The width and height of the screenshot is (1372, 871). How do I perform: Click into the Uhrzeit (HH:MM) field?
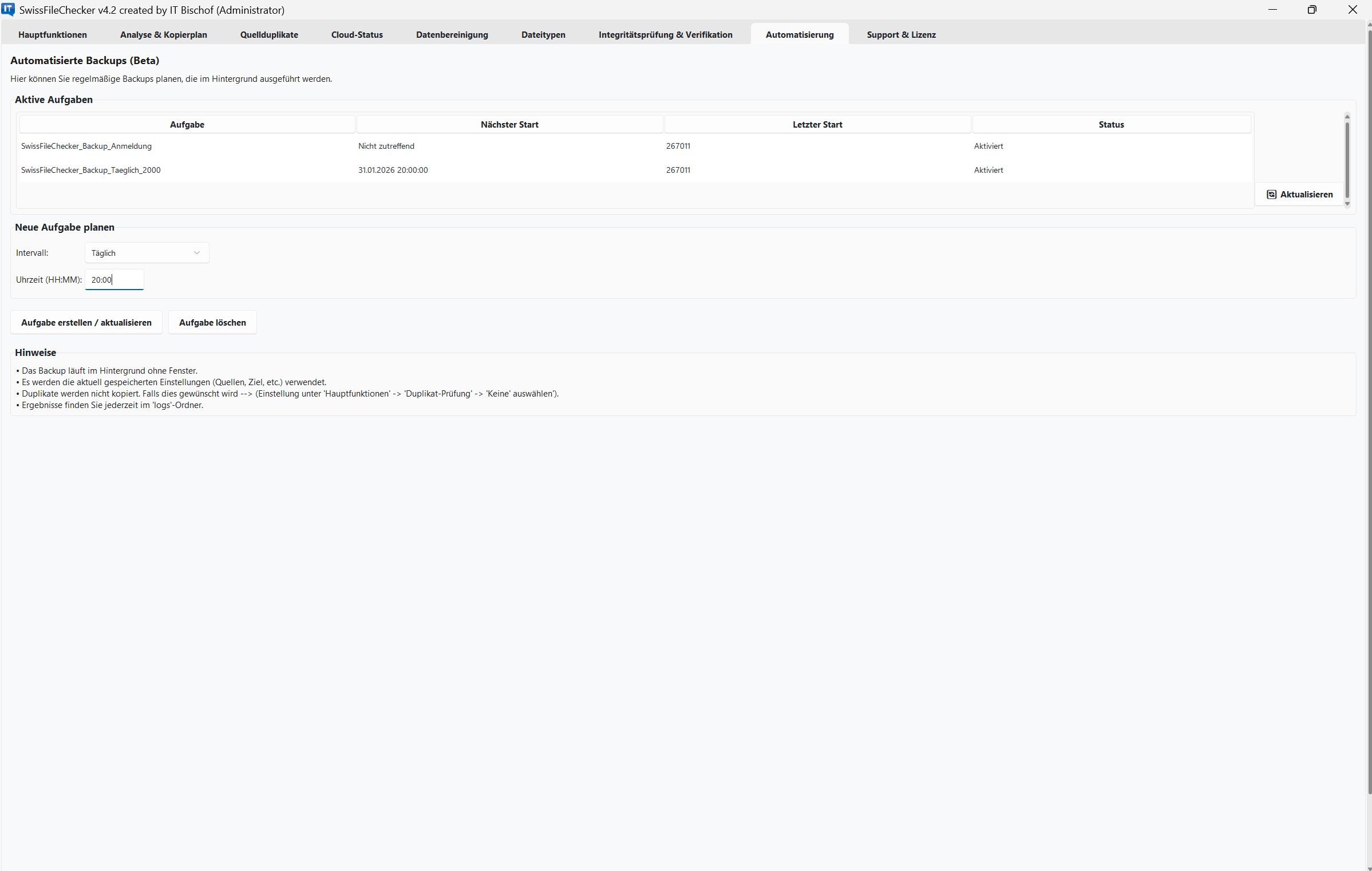click(114, 280)
